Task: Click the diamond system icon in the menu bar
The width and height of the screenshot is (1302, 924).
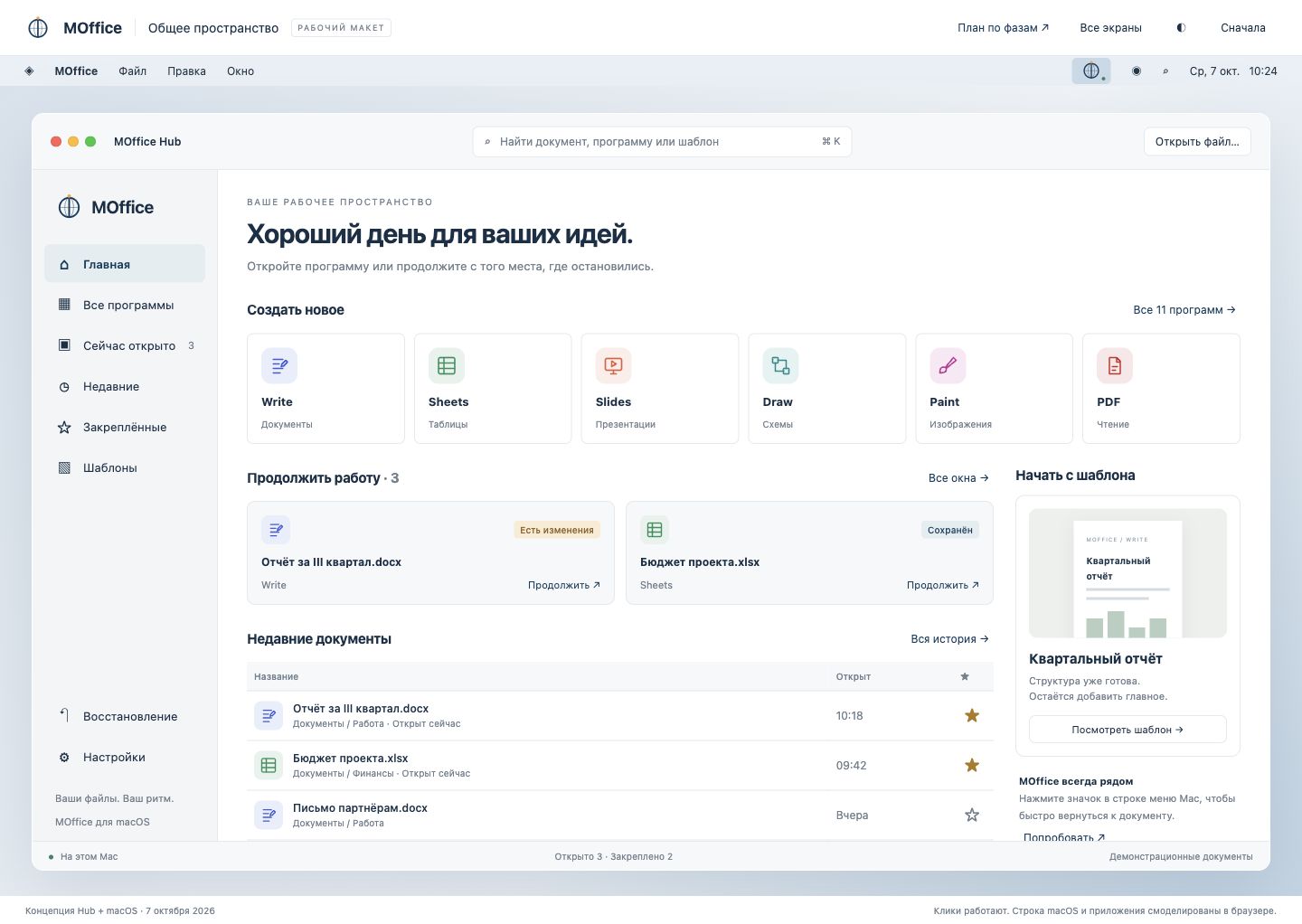Action: pos(29,71)
